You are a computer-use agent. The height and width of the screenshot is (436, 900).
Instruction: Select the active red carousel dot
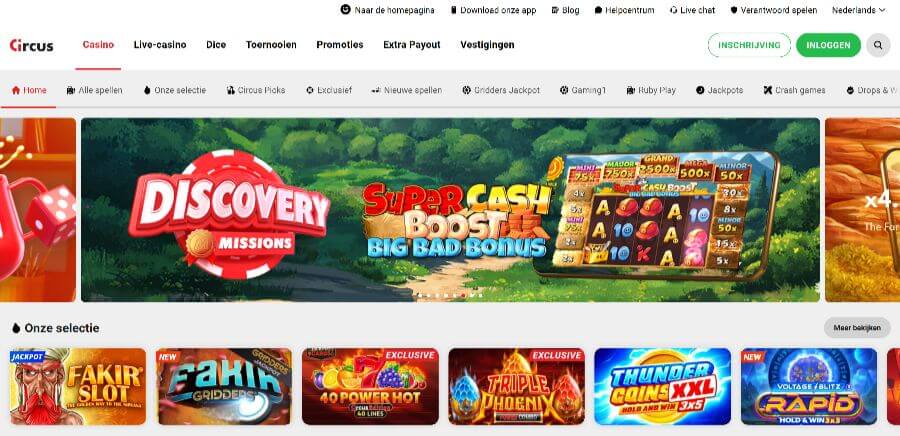463,295
